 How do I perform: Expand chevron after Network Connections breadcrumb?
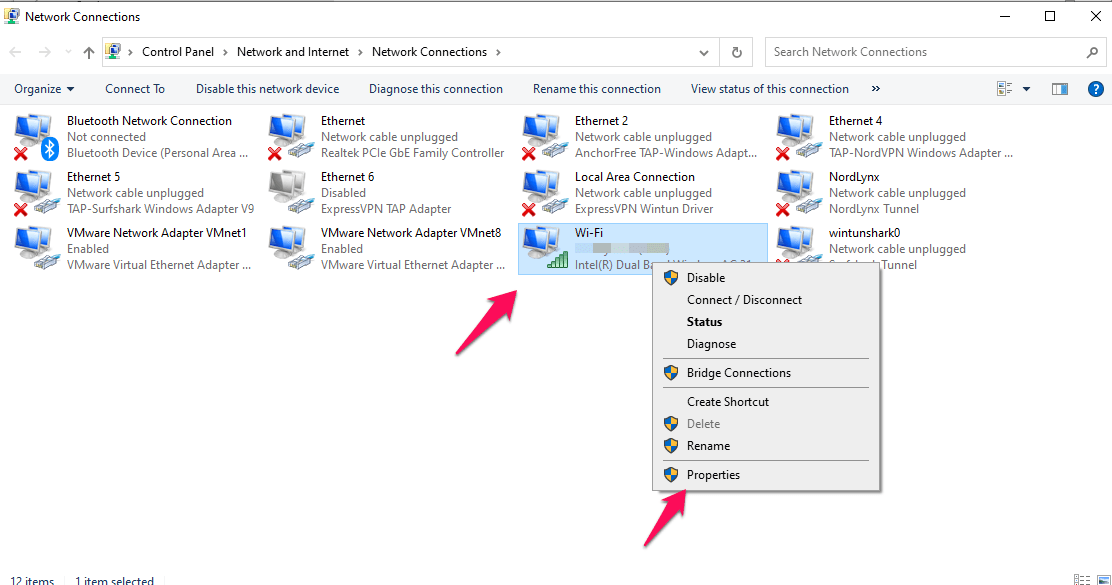click(498, 52)
